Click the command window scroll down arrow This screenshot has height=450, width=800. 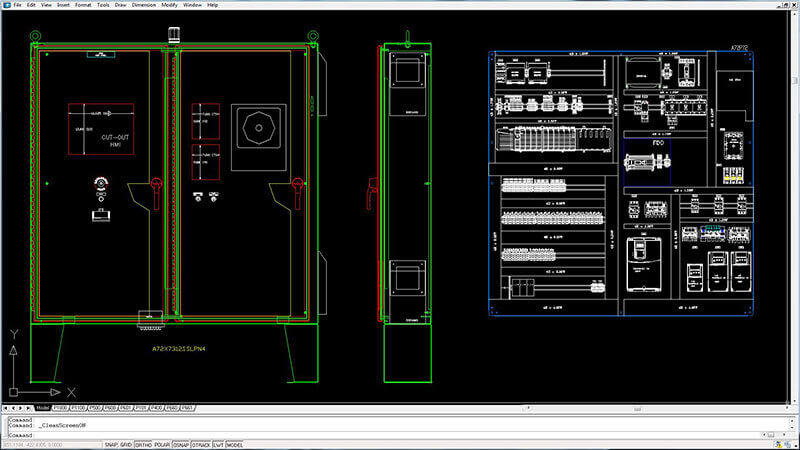click(792, 428)
